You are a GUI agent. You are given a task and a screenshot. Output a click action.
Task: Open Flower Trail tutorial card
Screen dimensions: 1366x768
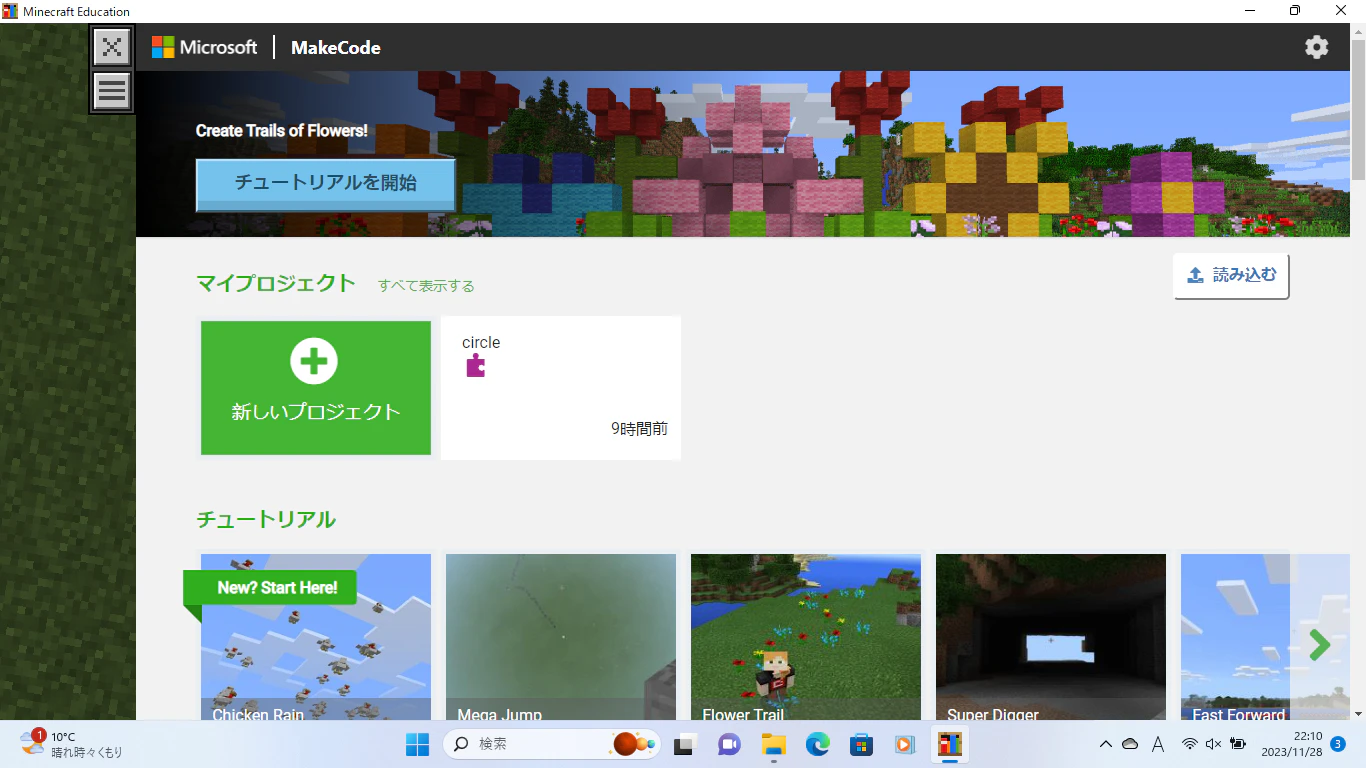coord(806,637)
